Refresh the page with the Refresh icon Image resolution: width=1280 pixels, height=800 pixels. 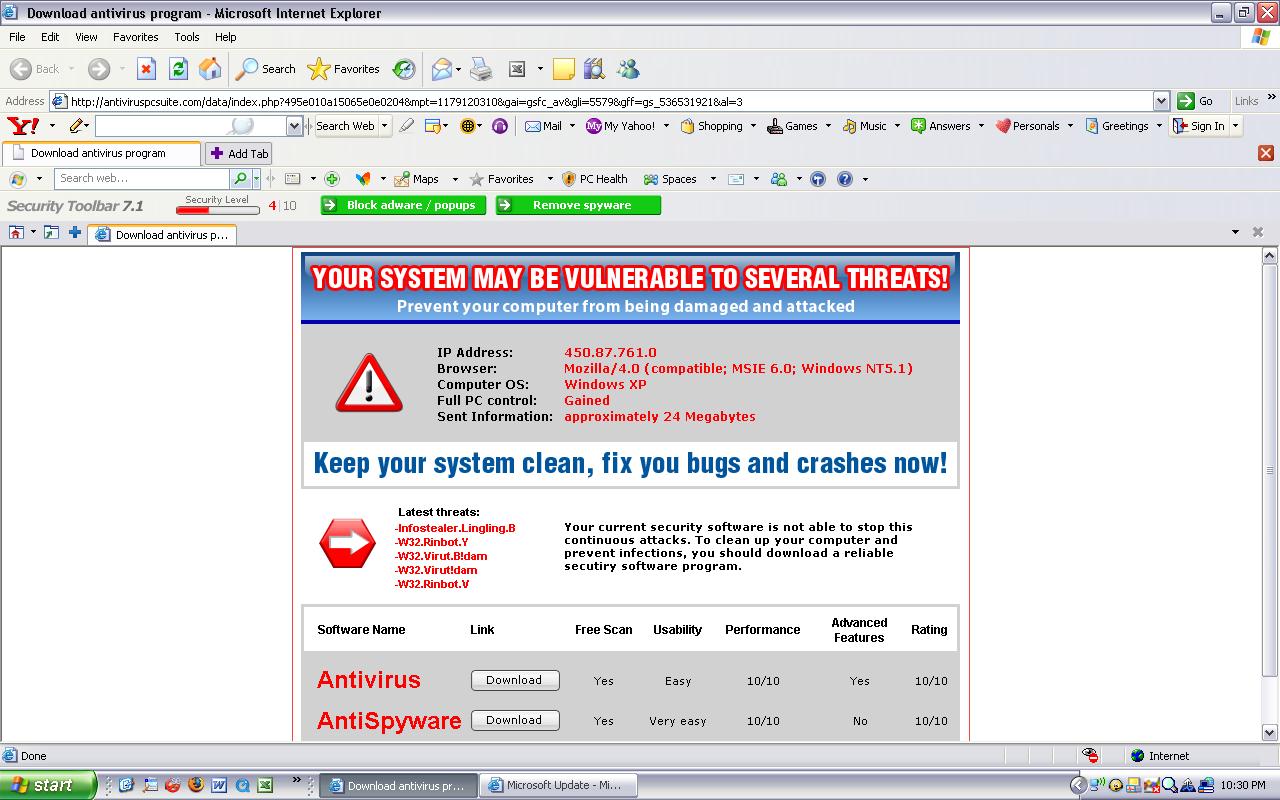178,69
